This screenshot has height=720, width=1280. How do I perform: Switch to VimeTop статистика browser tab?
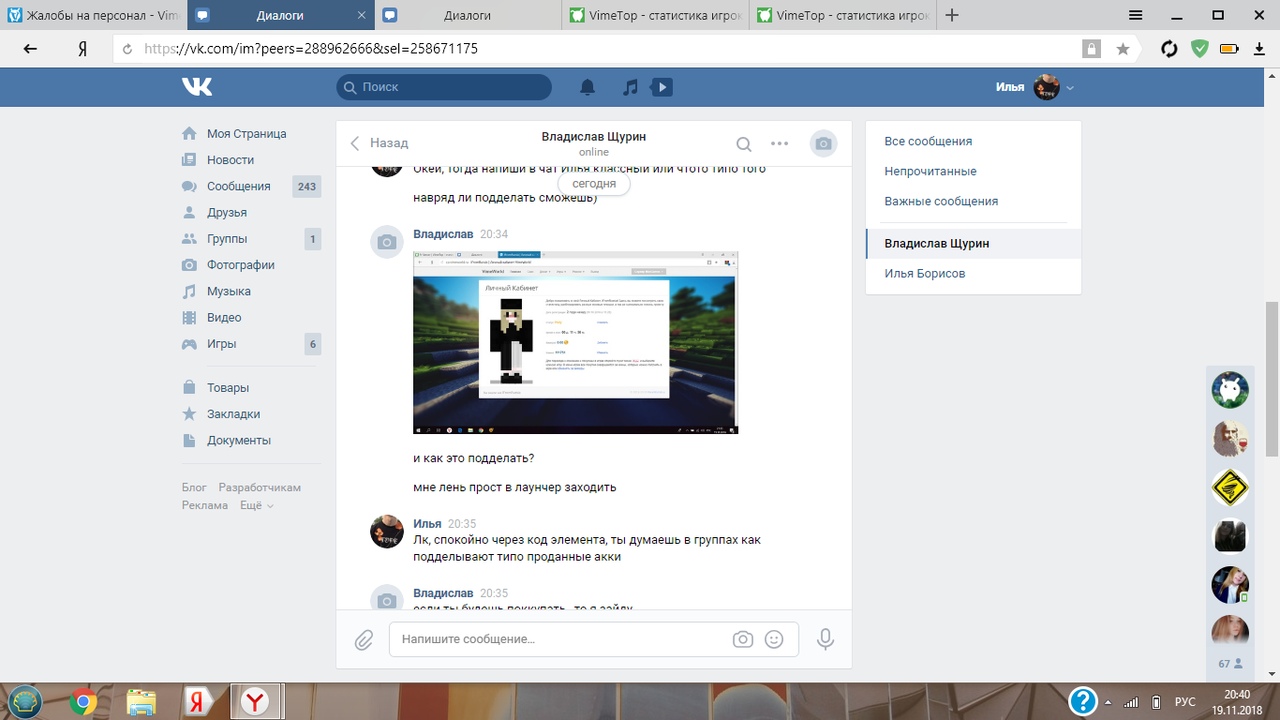click(655, 15)
